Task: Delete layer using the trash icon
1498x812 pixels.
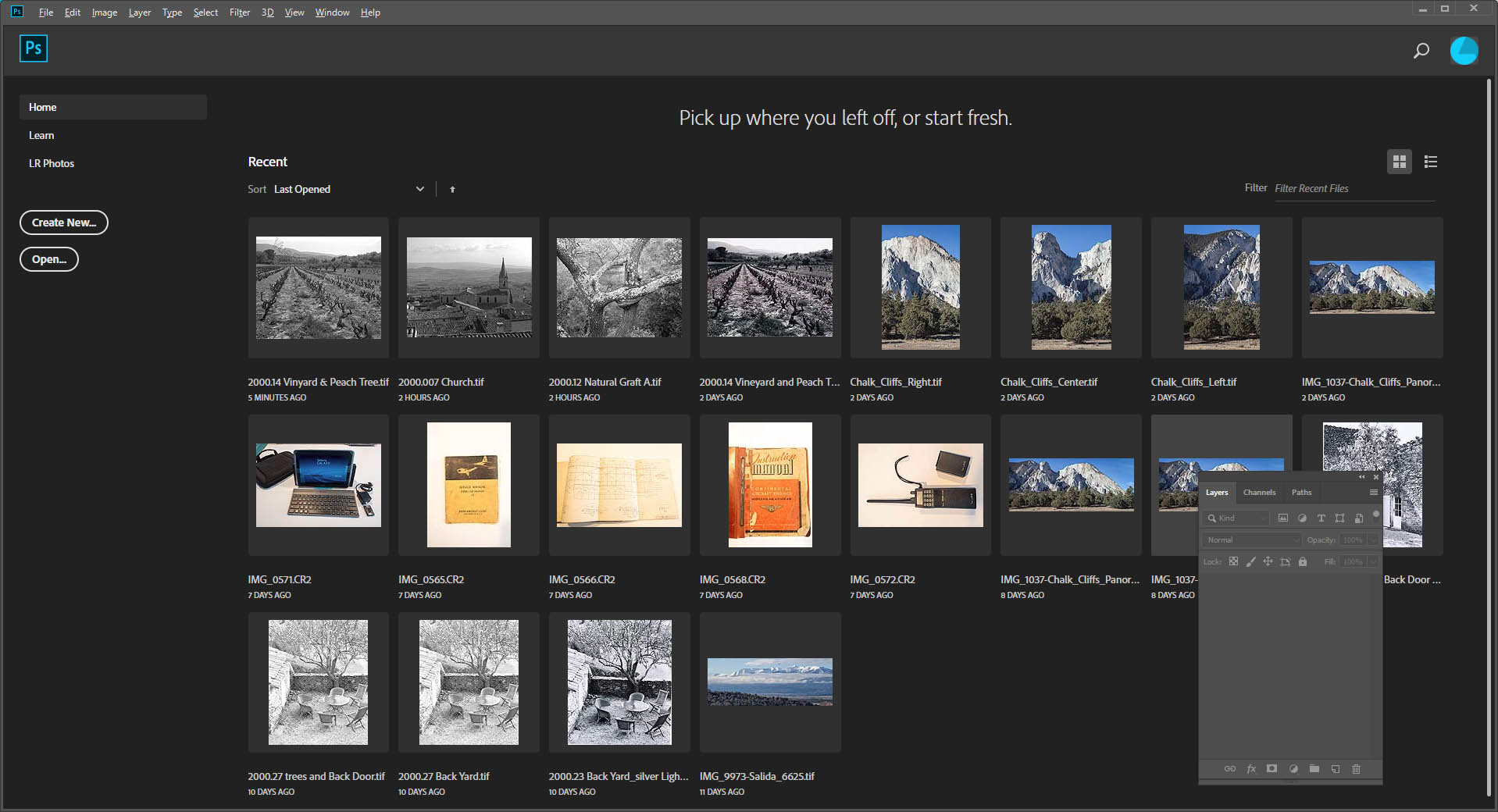Action: point(1357,769)
